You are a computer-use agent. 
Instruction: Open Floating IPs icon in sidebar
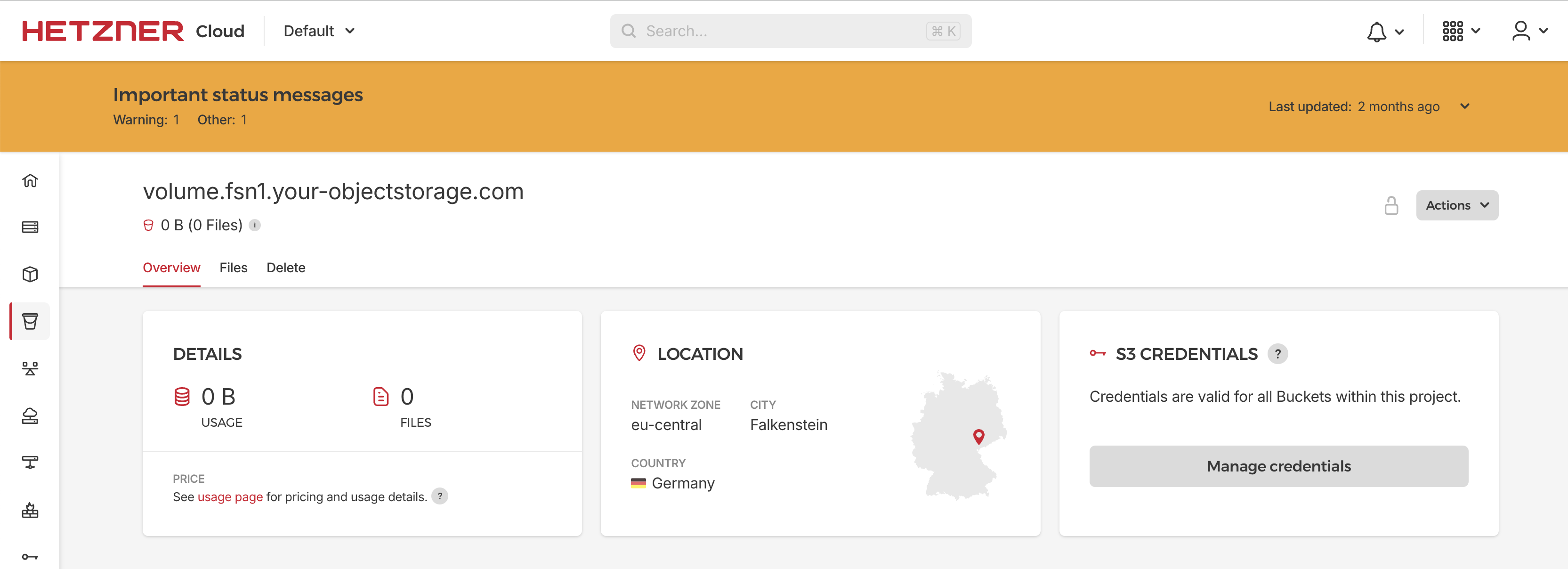point(30,415)
